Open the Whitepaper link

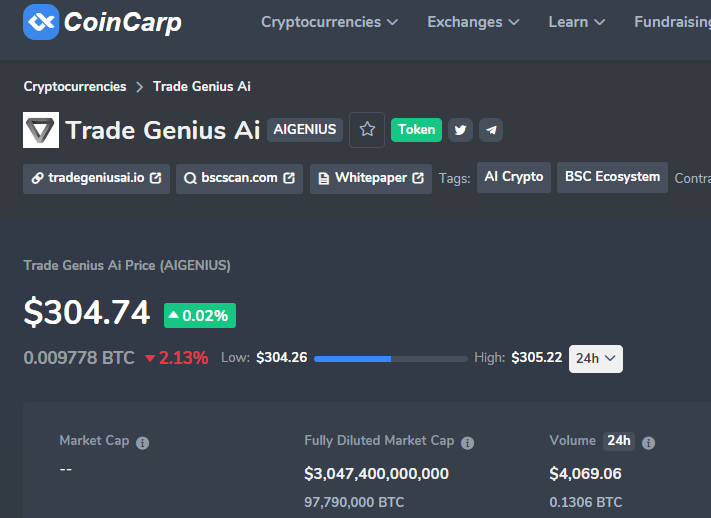(370, 178)
